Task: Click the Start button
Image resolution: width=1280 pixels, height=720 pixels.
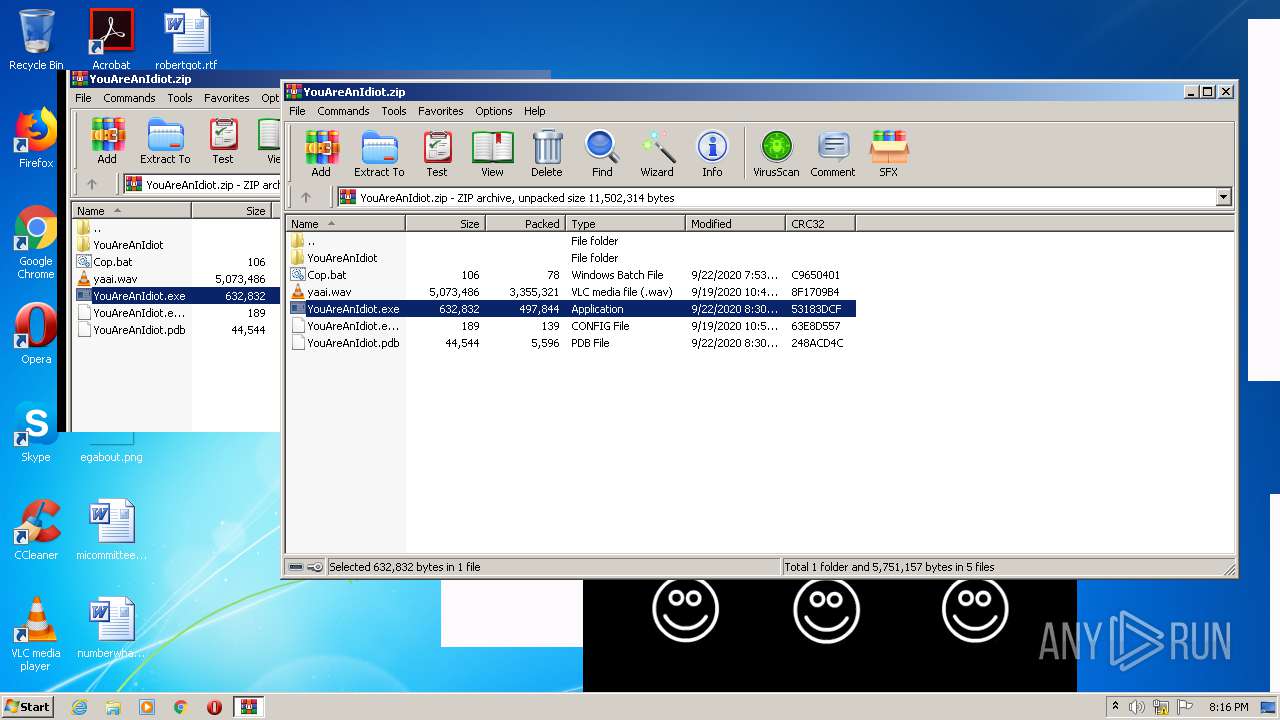Action: coord(28,706)
